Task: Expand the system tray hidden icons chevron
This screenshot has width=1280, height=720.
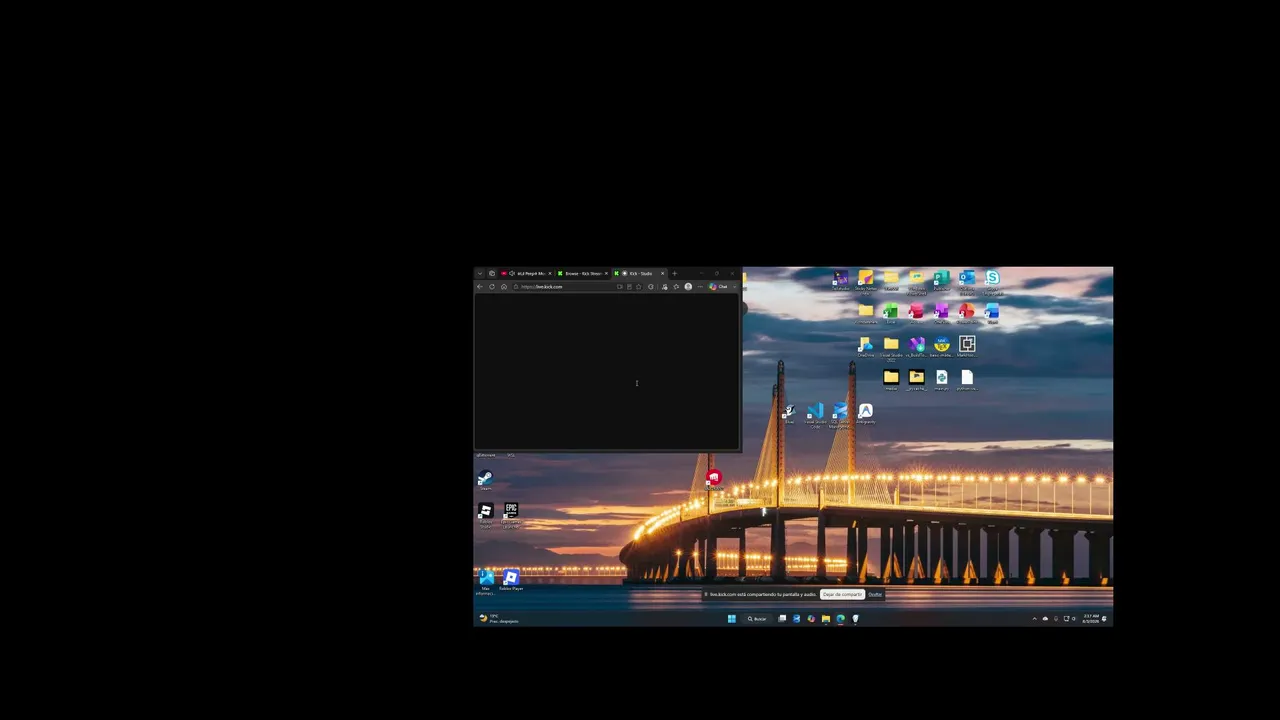Action: pyautogui.click(x=1034, y=618)
